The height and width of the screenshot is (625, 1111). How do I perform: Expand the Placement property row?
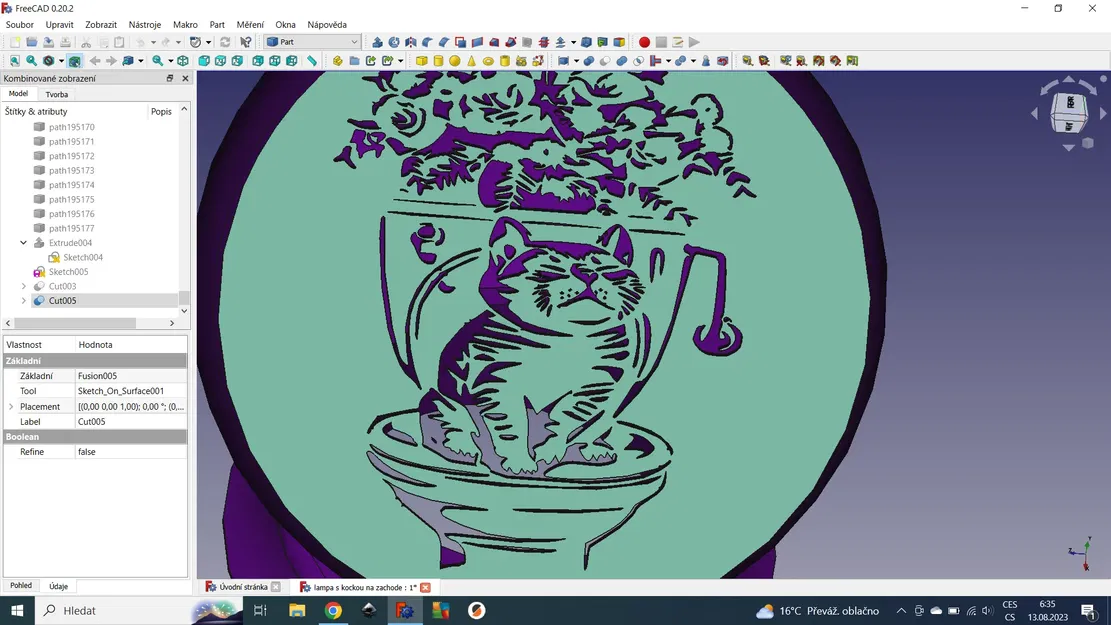(x=11, y=407)
